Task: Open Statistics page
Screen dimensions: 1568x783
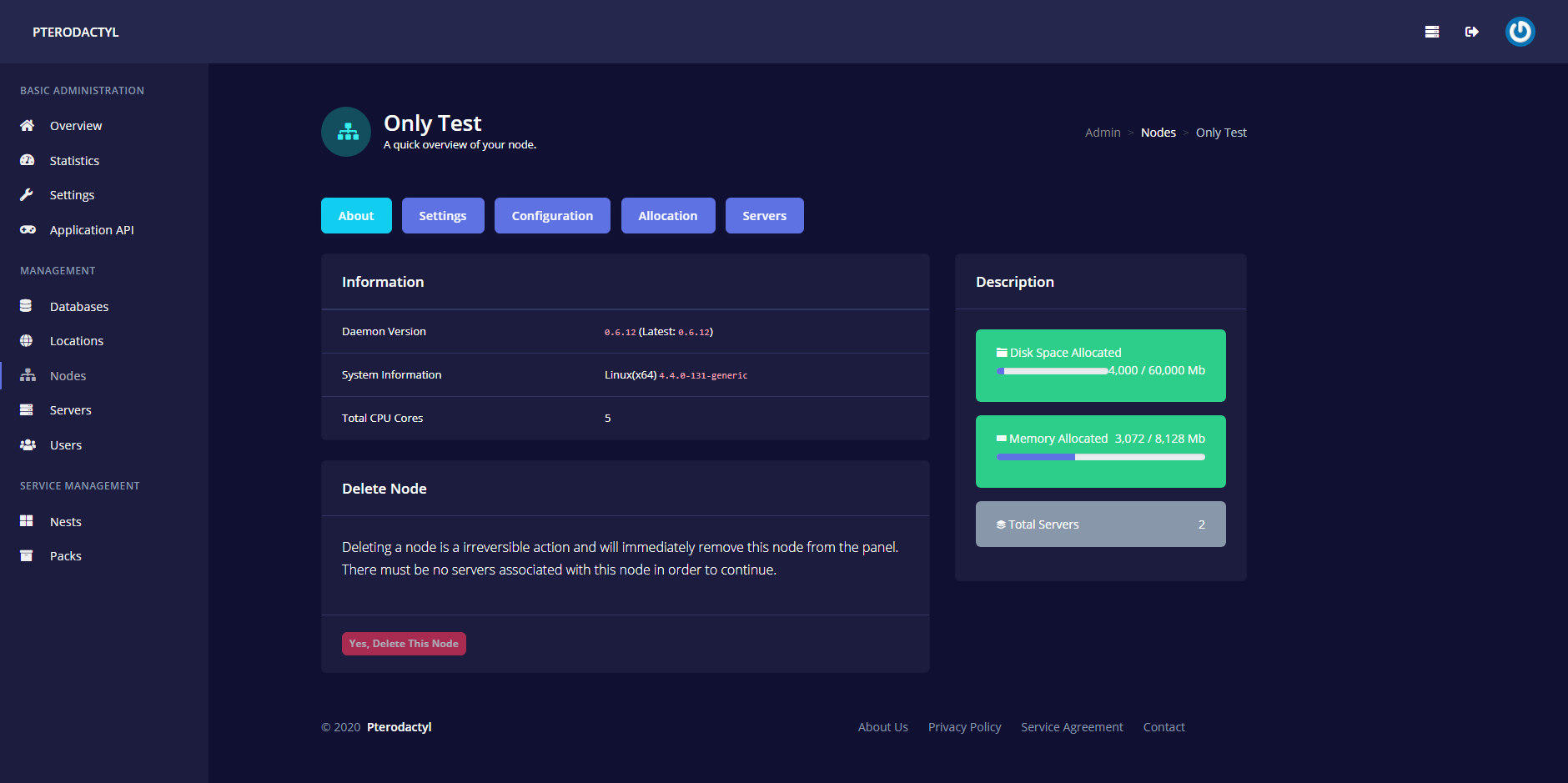Action: pos(74,161)
